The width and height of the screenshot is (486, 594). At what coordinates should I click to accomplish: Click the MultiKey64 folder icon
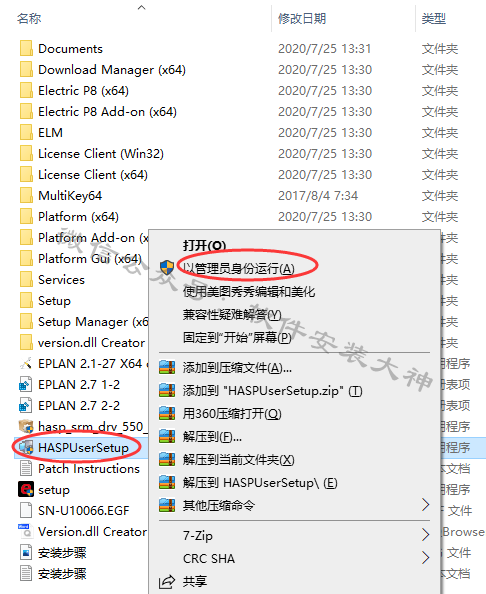[x=26, y=195]
